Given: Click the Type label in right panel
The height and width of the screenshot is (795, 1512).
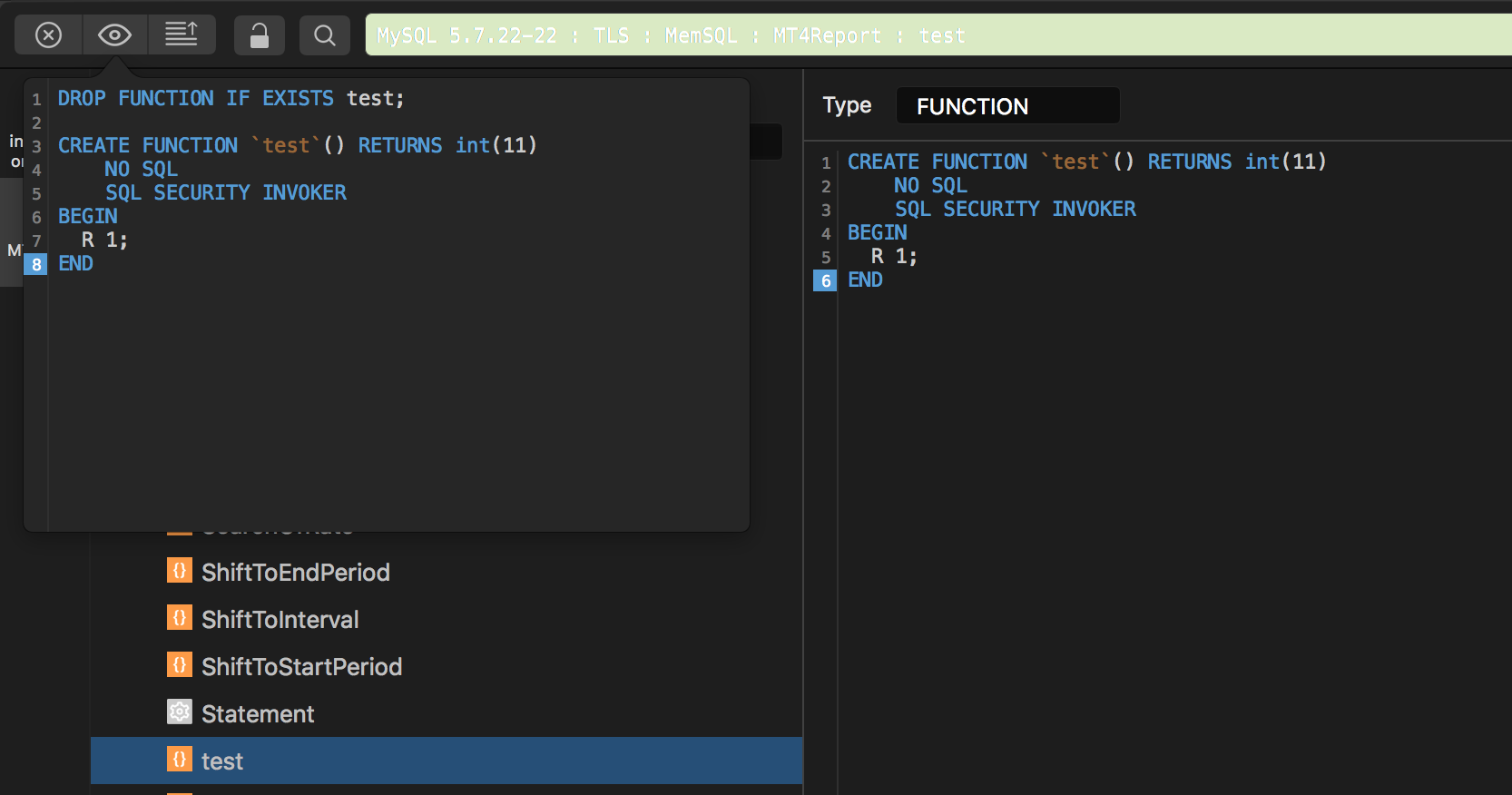Looking at the screenshot, I should 847,106.
